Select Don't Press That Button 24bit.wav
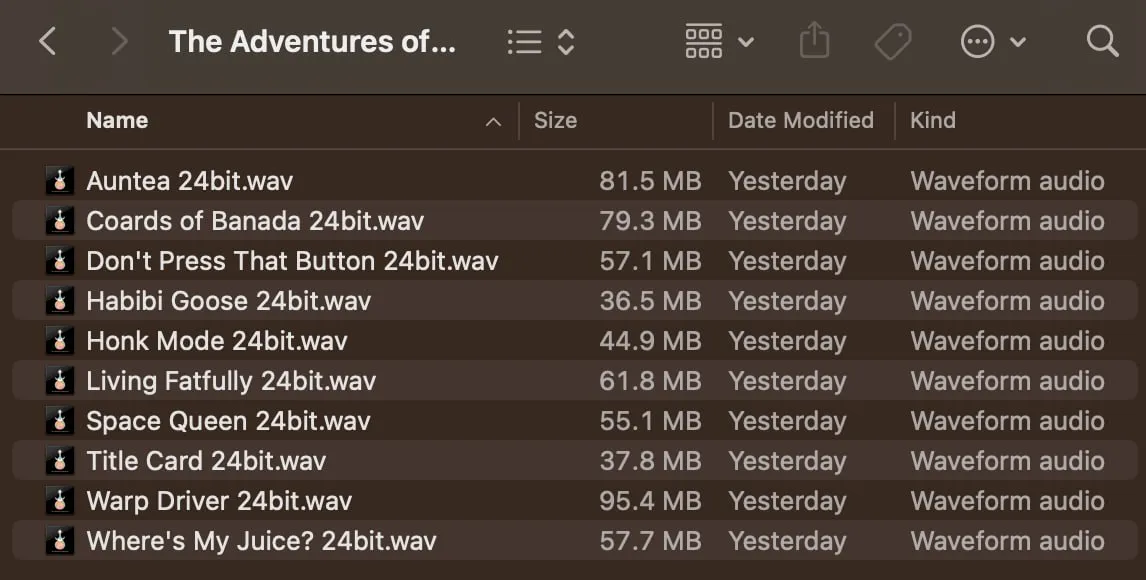1146x580 pixels. pos(574,261)
